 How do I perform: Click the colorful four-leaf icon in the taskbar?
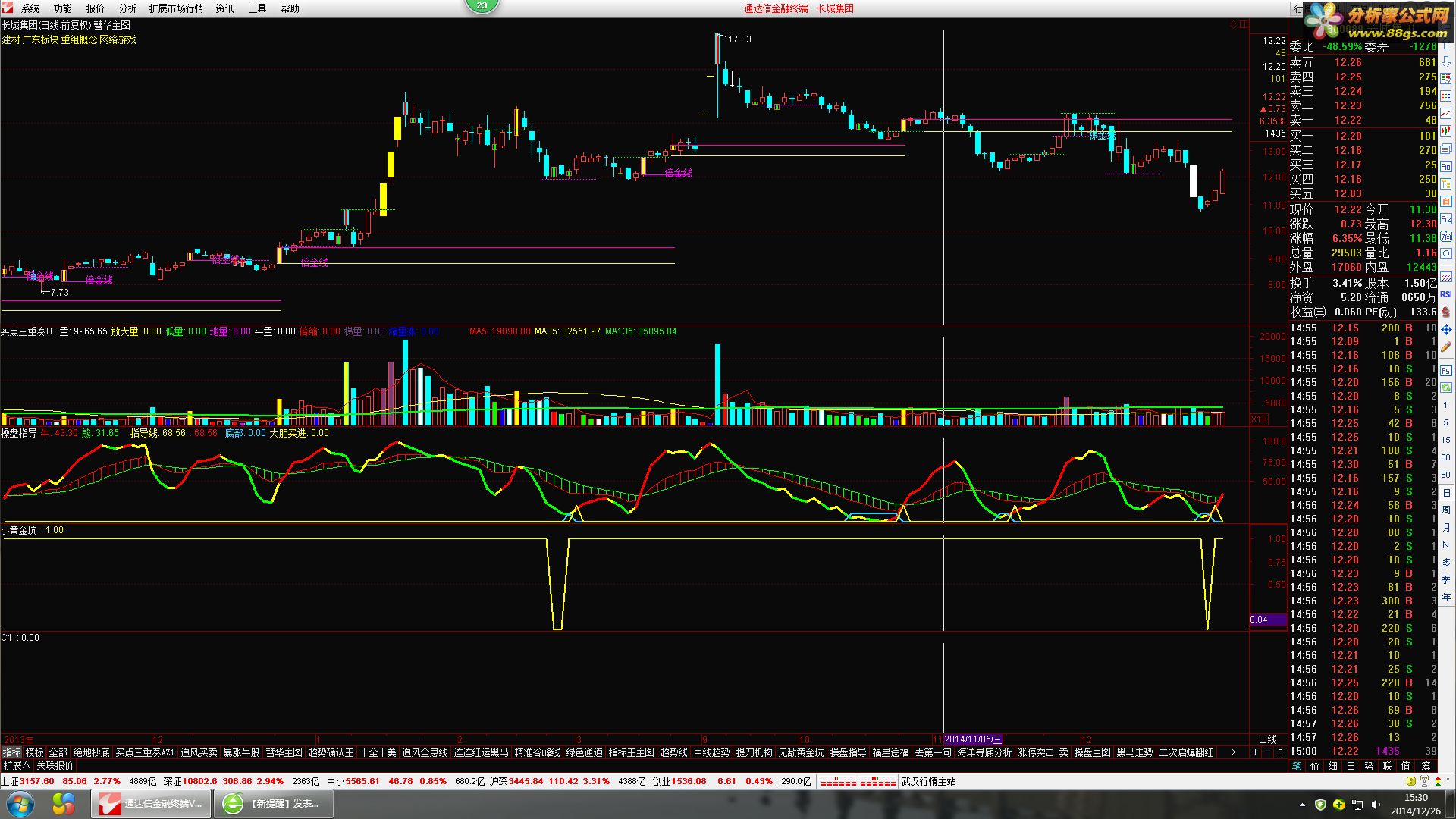[x=63, y=804]
